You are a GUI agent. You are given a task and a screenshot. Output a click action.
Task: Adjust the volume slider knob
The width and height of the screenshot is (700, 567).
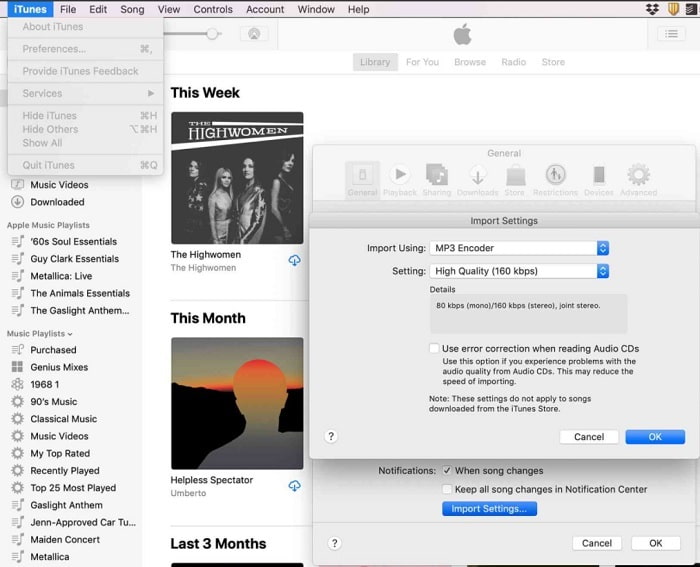(x=212, y=34)
